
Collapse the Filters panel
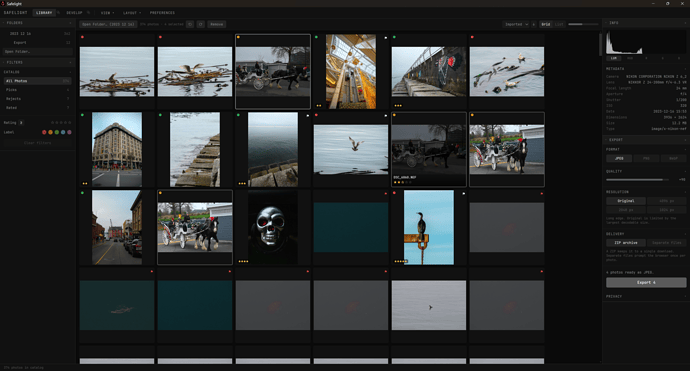pyautogui.click(x=38, y=62)
